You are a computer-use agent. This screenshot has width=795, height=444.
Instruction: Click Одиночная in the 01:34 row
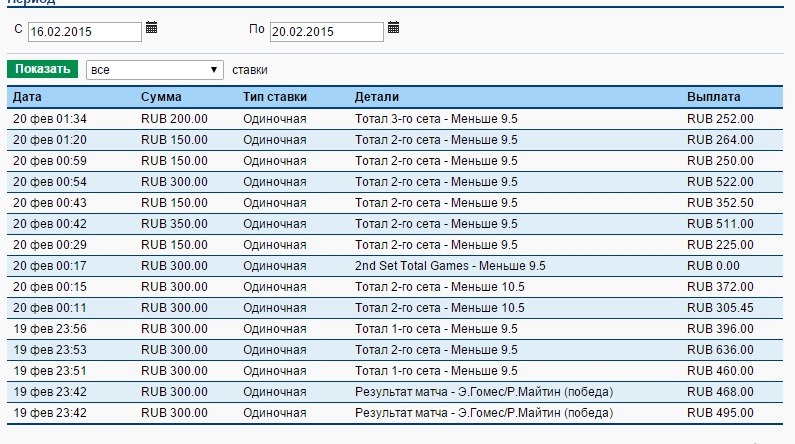click(275, 119)
